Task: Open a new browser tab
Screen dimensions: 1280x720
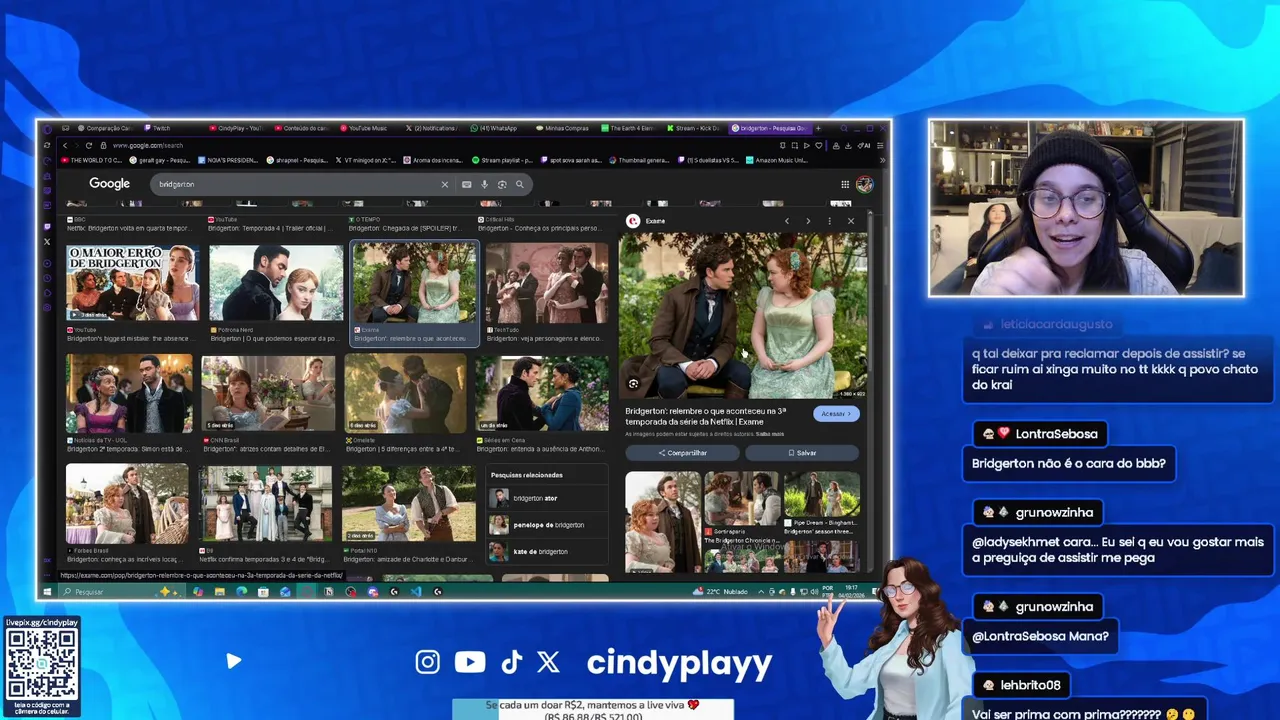Action: coord(817,128)
